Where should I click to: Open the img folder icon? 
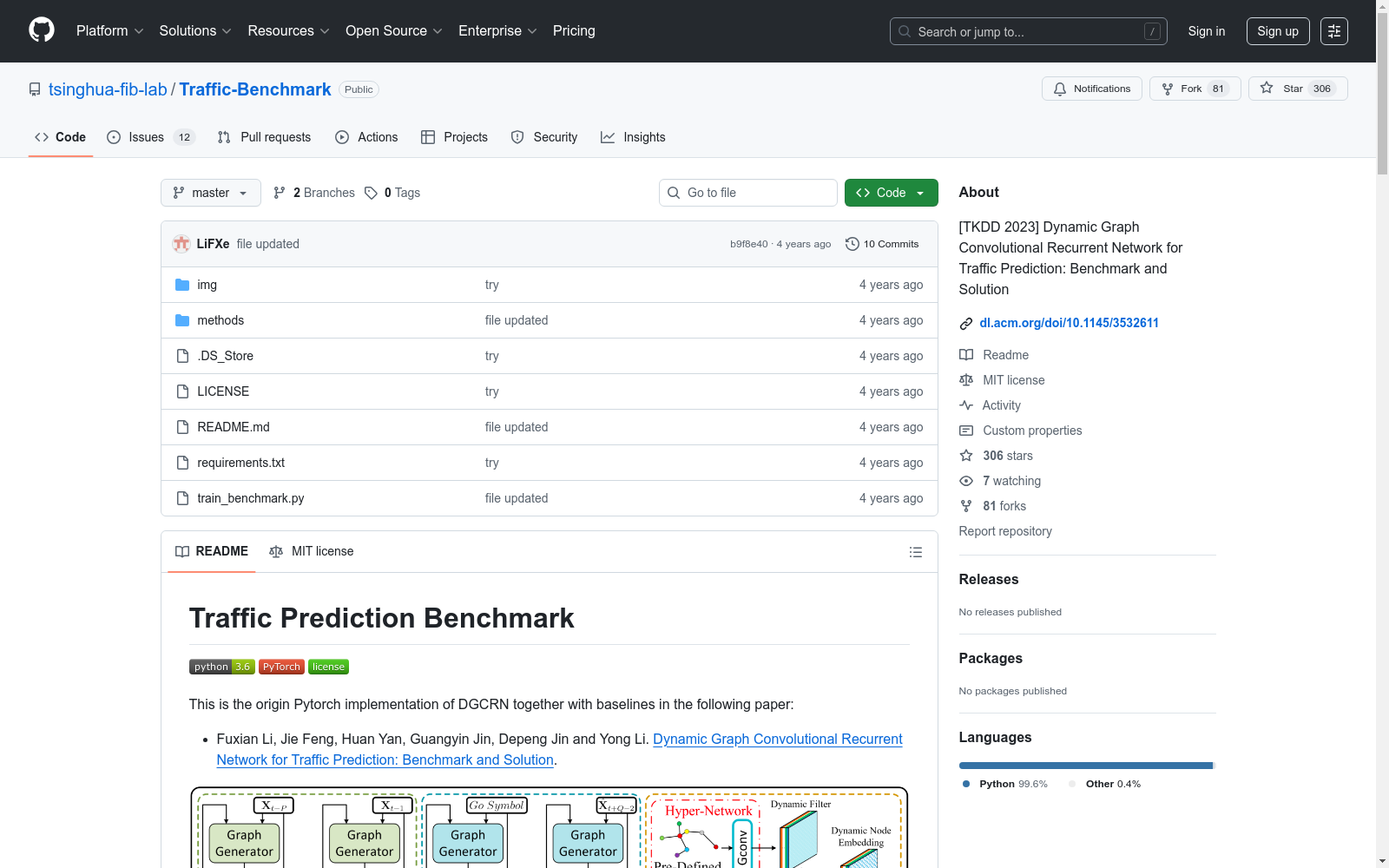click(x=182, y=285)
